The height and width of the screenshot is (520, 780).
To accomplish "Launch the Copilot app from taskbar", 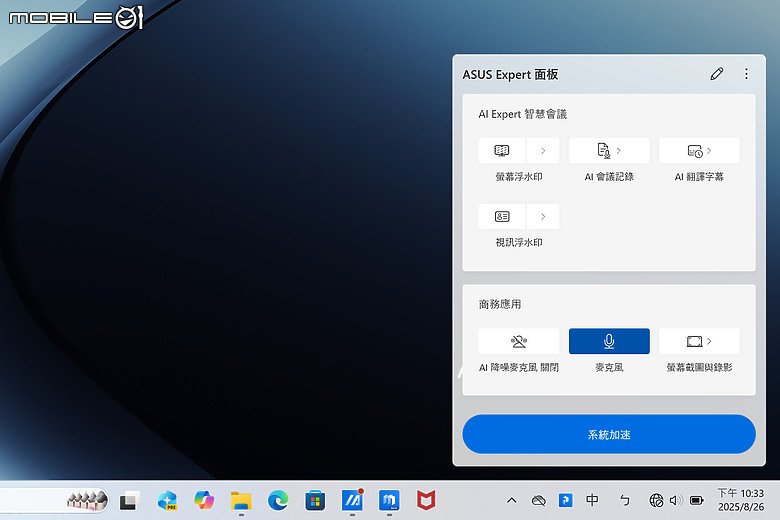I will 204,501.
